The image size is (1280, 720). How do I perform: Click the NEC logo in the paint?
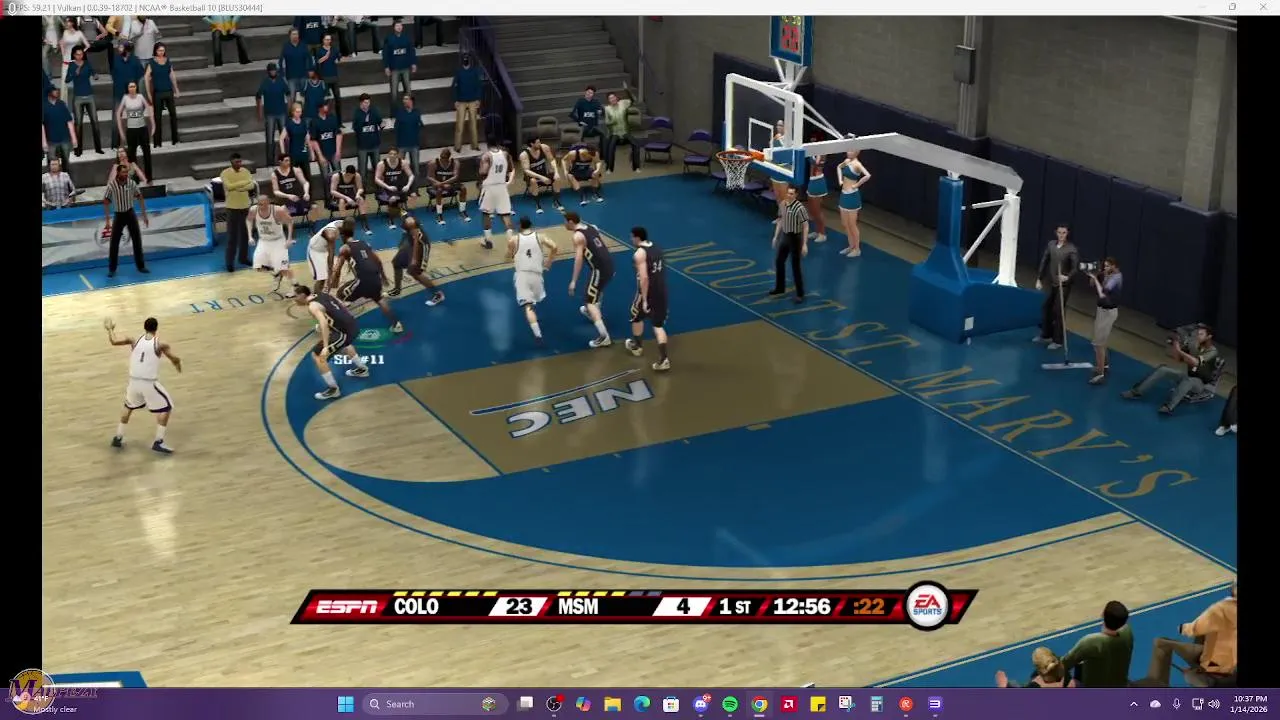pyautogui.click(x=582, y=406)
